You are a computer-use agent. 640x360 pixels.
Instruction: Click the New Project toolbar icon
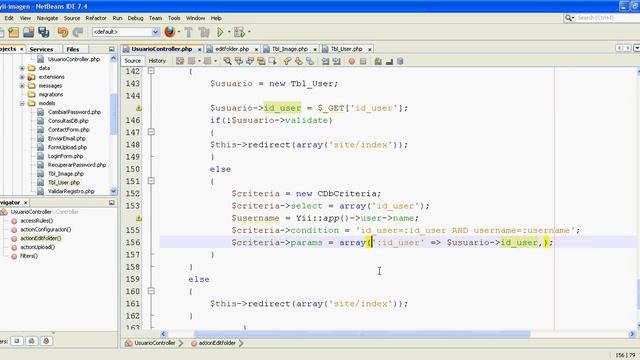point(13,32)
